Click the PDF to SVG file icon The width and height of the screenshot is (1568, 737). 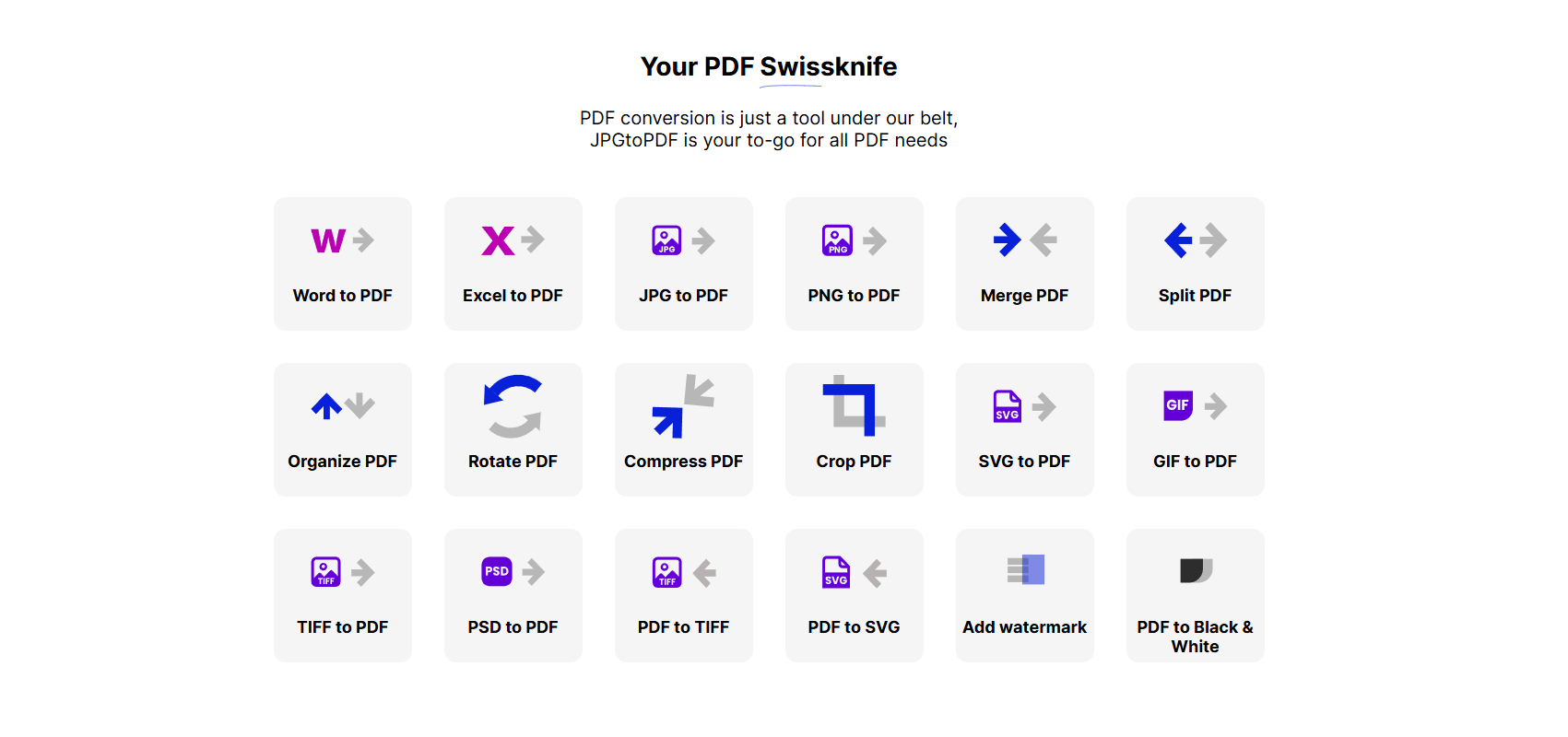837,572
